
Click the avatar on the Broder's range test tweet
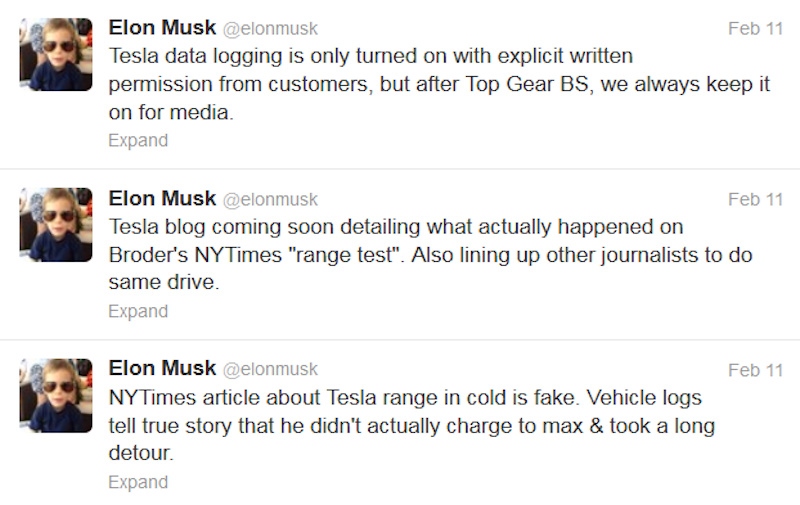(x=56, y=225)
